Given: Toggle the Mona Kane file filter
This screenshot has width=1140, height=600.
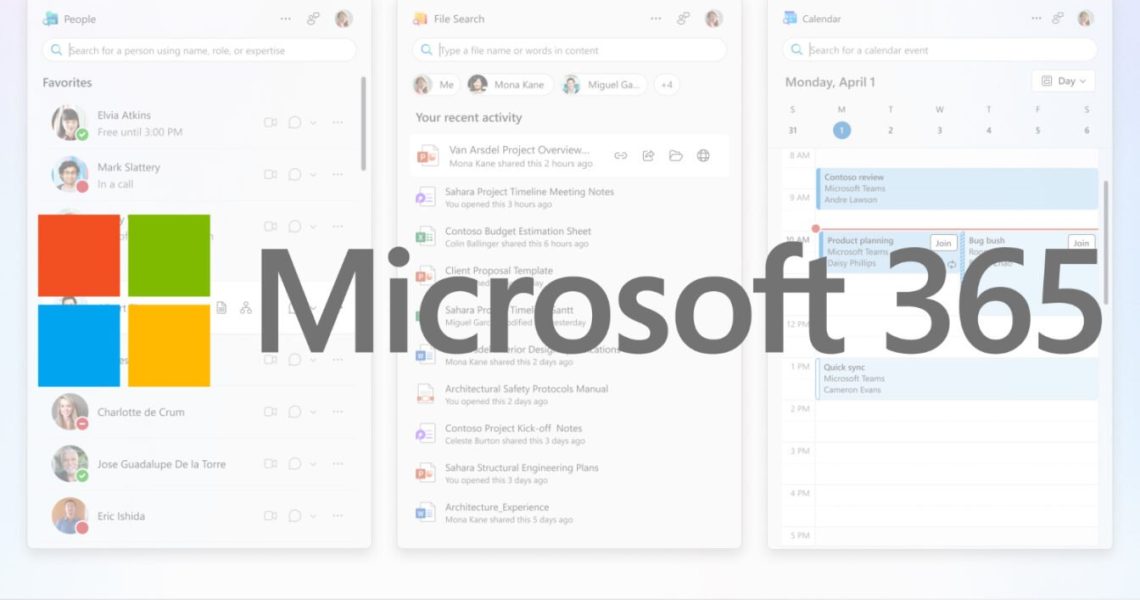Looking at the screenshot, I should pos(508,85).
